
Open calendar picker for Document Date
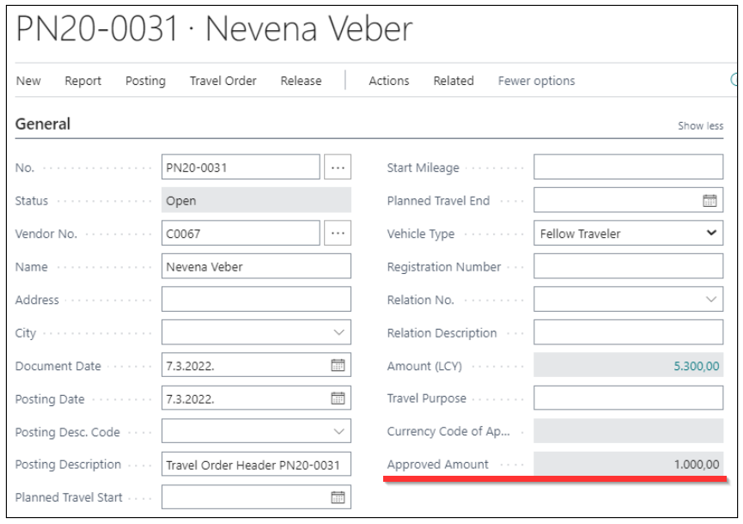(x=338, y=365)
